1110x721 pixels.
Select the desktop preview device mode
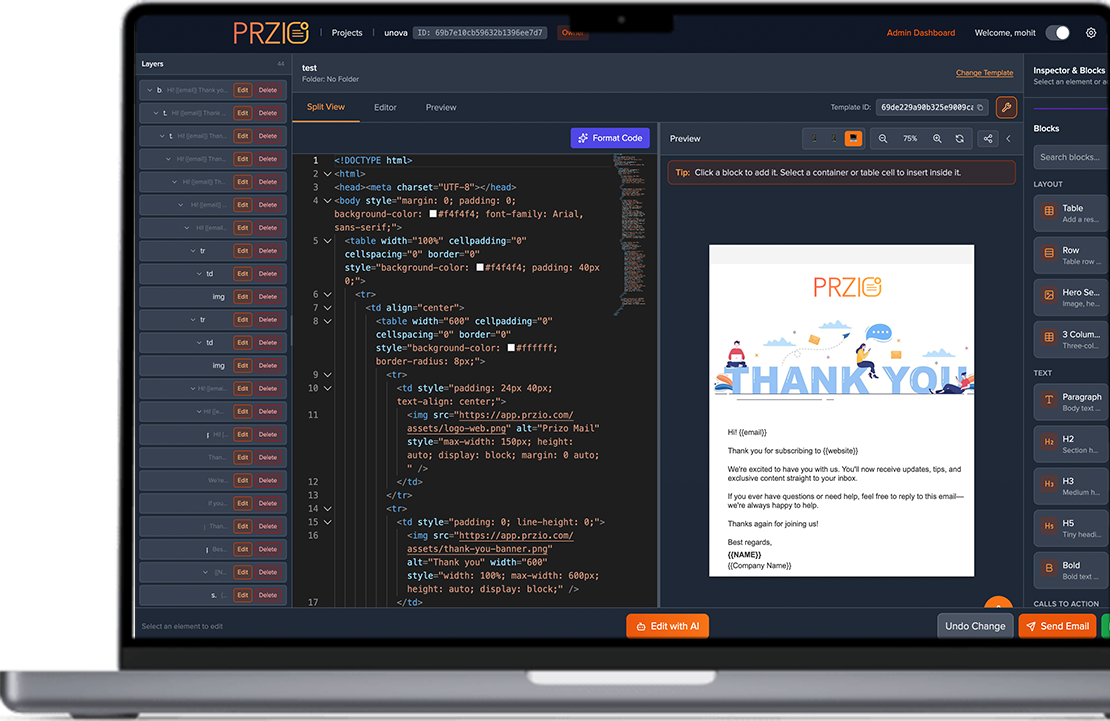coord(853,139)
